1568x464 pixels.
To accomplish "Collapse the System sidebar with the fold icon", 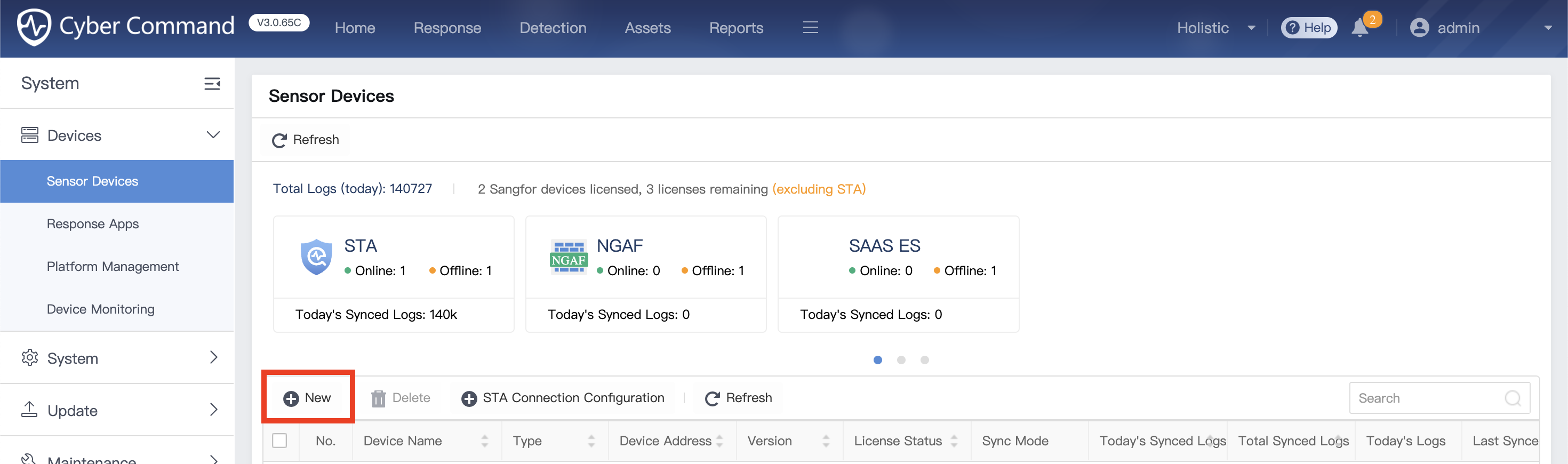I will [x=212, y=83].
